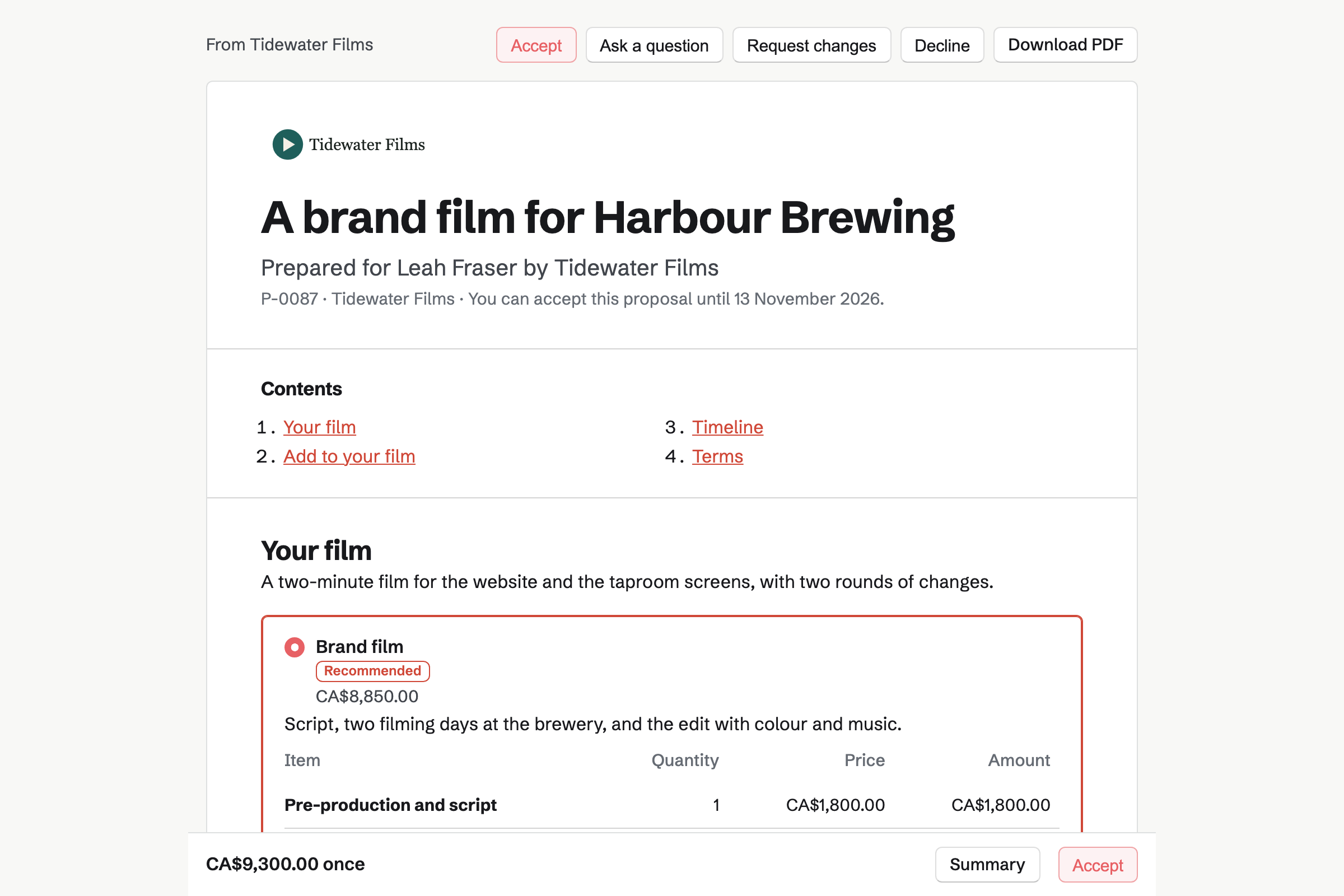
Task: Click the Tidewater Films wordmark beside logo
Action: pos(367,144)
